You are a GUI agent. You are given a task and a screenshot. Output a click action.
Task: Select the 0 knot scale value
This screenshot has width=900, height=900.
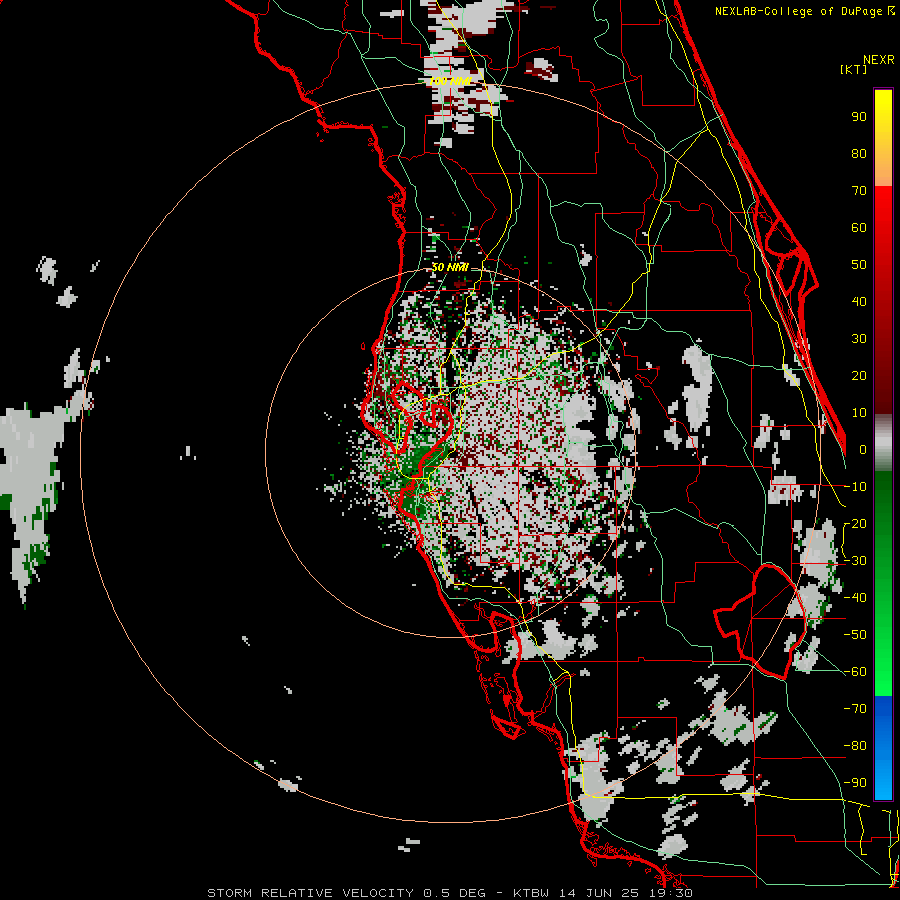[863, 449]
